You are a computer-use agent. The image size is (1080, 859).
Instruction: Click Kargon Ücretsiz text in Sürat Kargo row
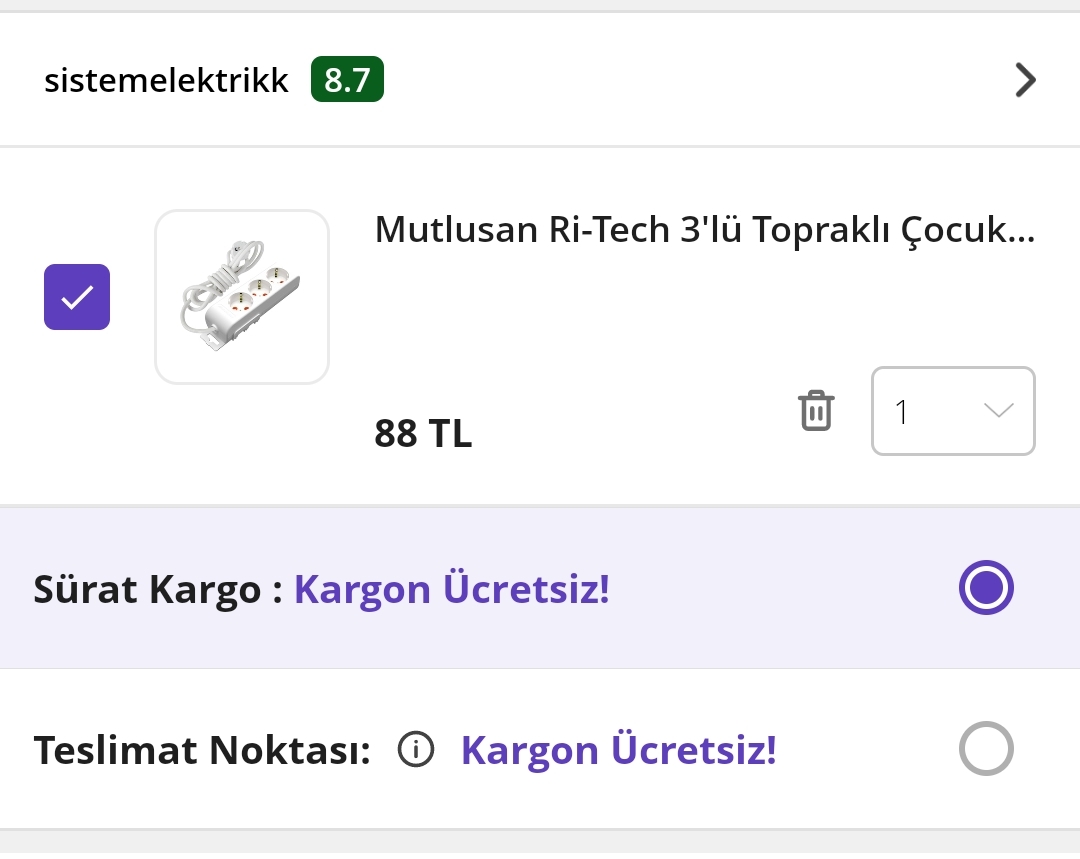click(451, 589)
